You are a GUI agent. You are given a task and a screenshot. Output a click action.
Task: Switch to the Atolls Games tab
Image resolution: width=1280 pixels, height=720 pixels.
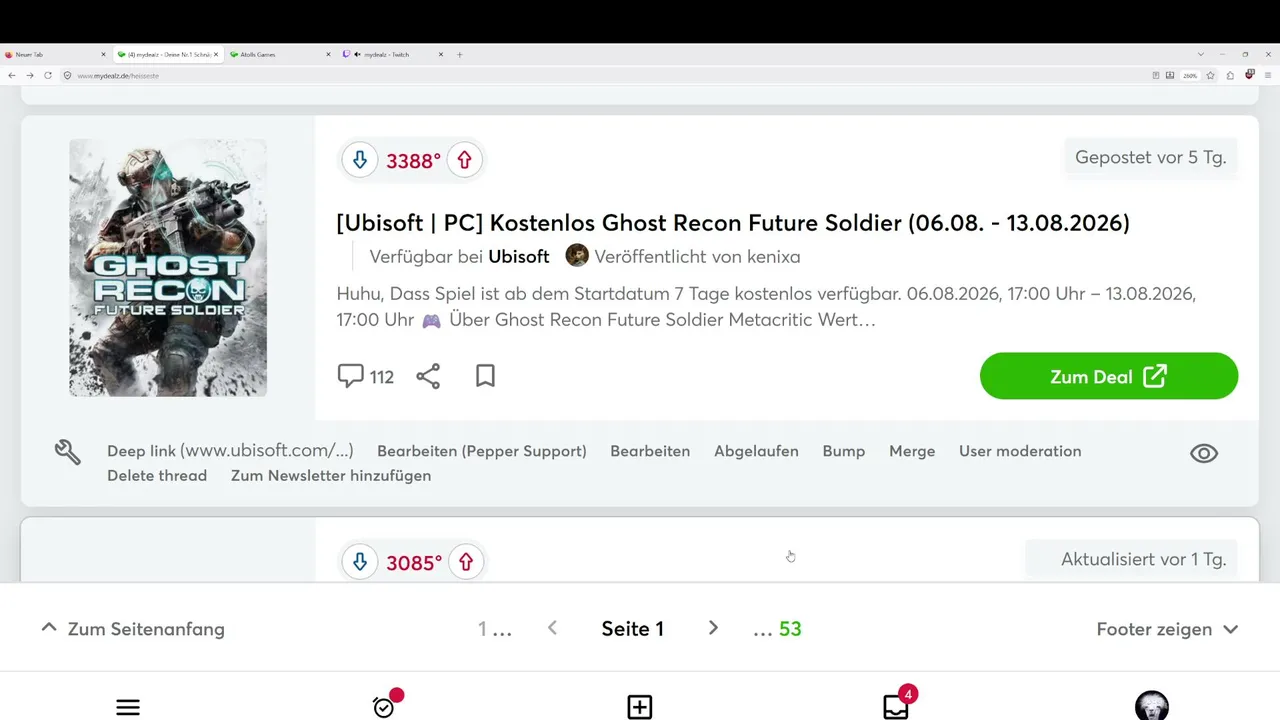279,54
